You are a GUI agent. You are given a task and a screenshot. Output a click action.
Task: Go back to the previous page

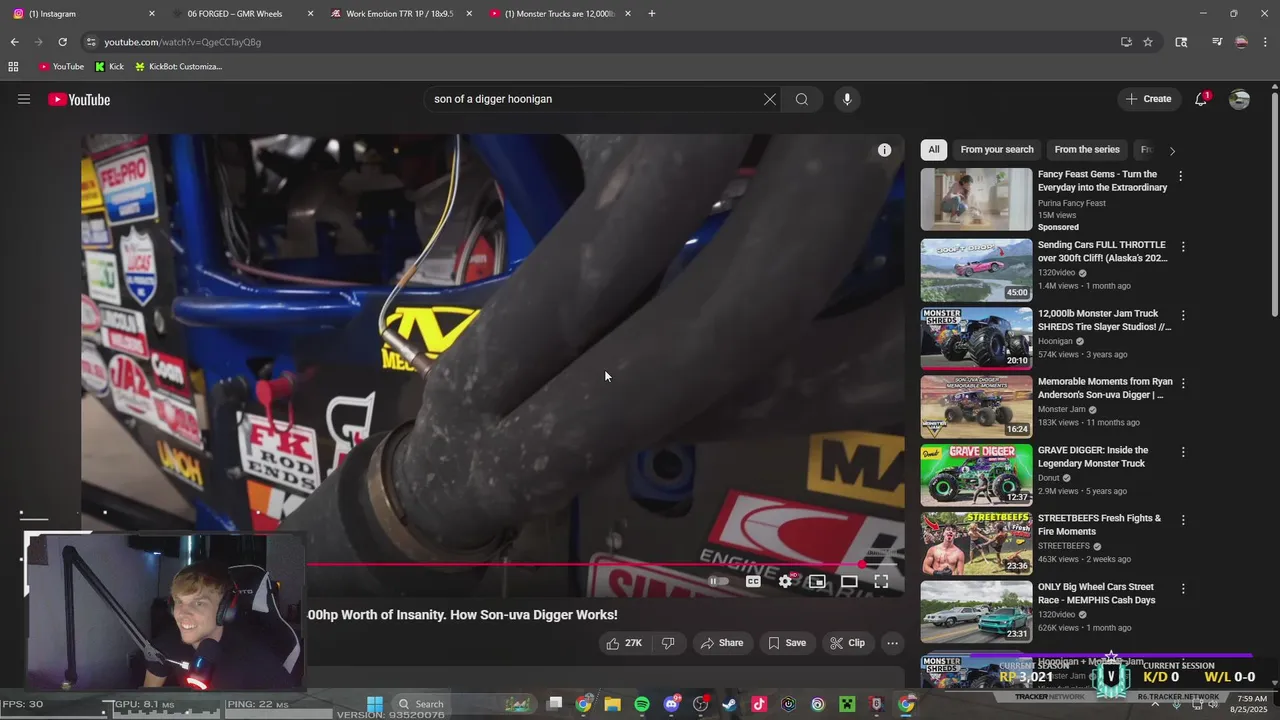[x=14, y=42]
